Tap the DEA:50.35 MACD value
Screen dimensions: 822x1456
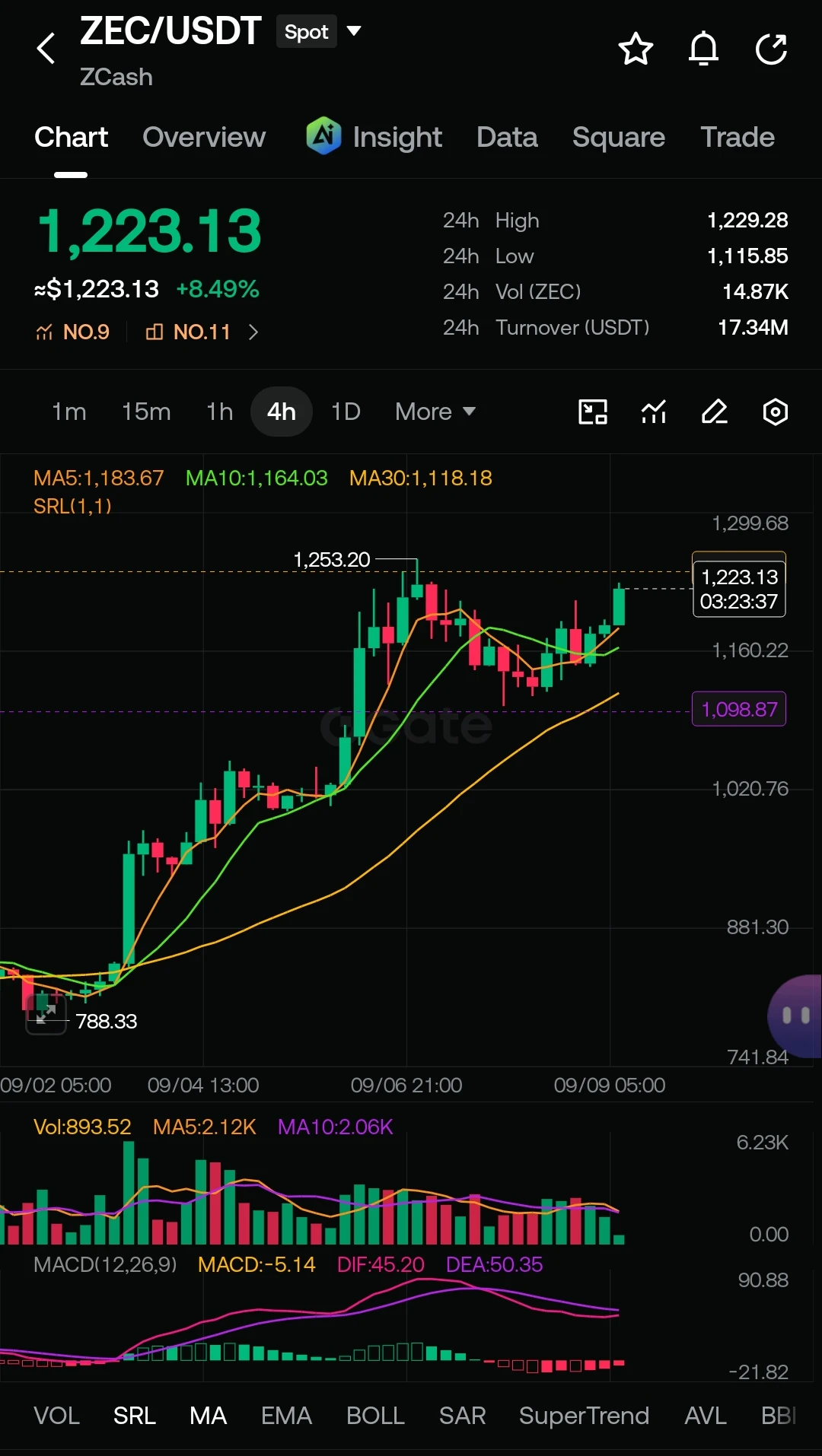point(494,1264)
